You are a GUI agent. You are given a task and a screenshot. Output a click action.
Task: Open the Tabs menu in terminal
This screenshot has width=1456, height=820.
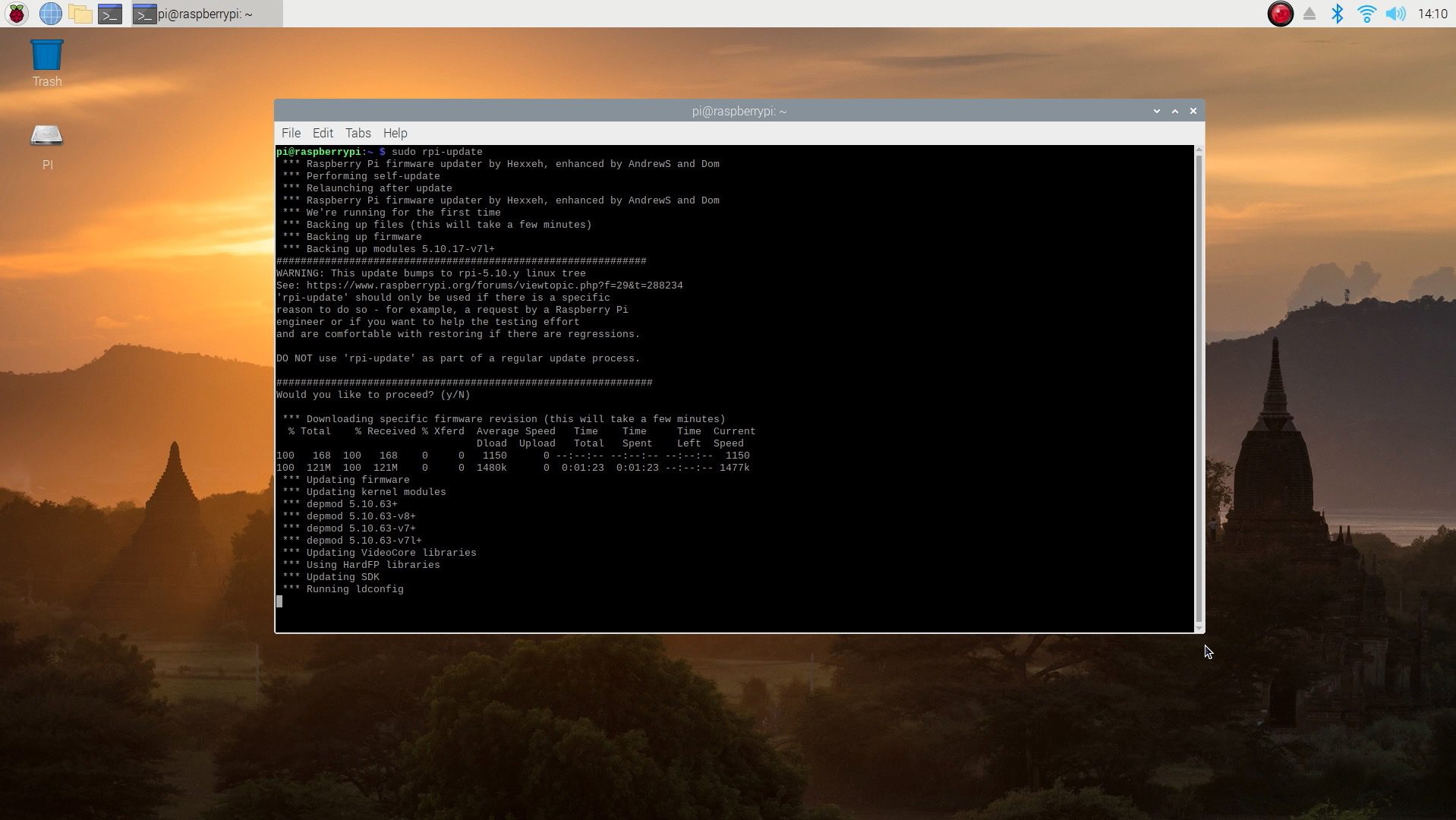click(358, 133)
